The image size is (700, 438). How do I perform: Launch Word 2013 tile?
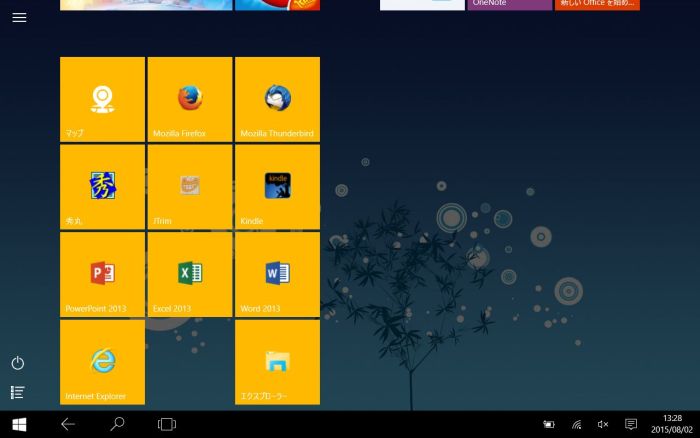click(277, 274)
